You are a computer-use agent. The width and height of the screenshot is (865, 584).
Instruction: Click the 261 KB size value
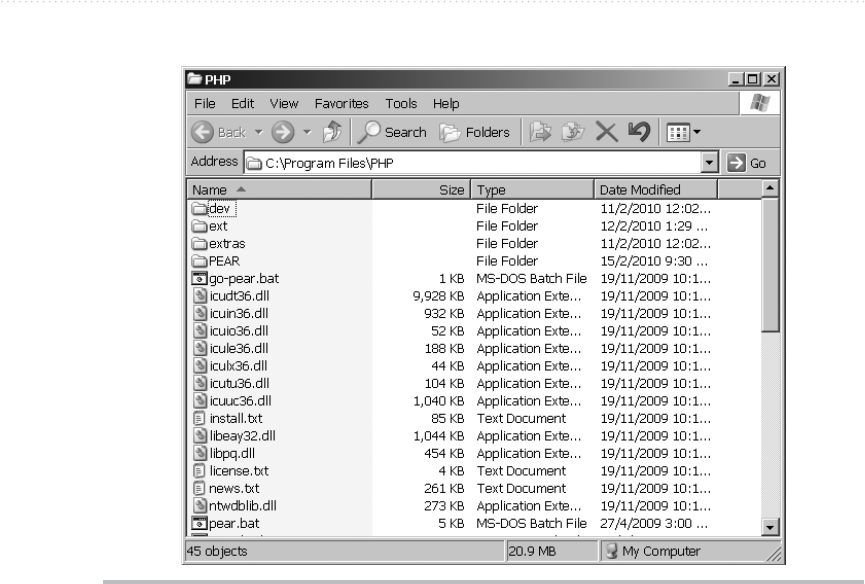[444, 489]
